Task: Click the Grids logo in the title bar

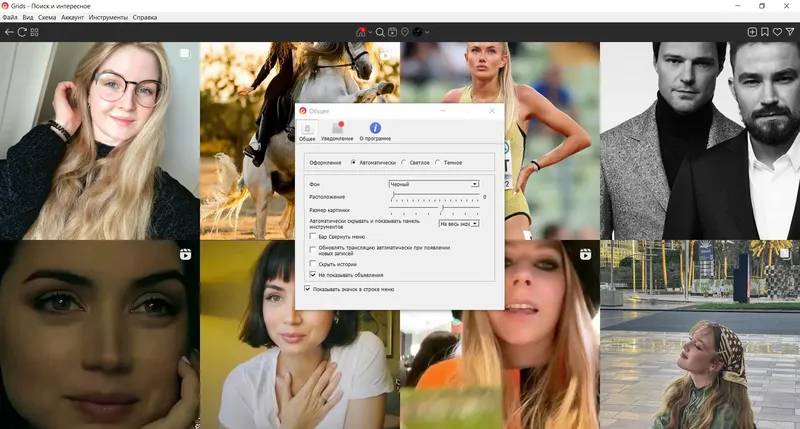Action: (x=5, y=6)
